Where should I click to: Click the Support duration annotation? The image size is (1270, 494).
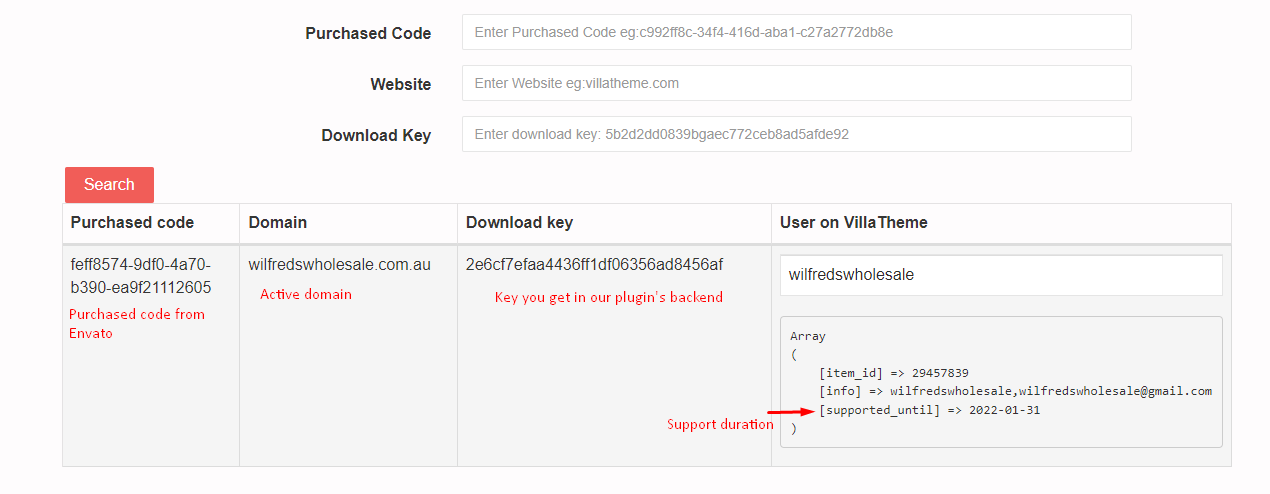(720, 425)
